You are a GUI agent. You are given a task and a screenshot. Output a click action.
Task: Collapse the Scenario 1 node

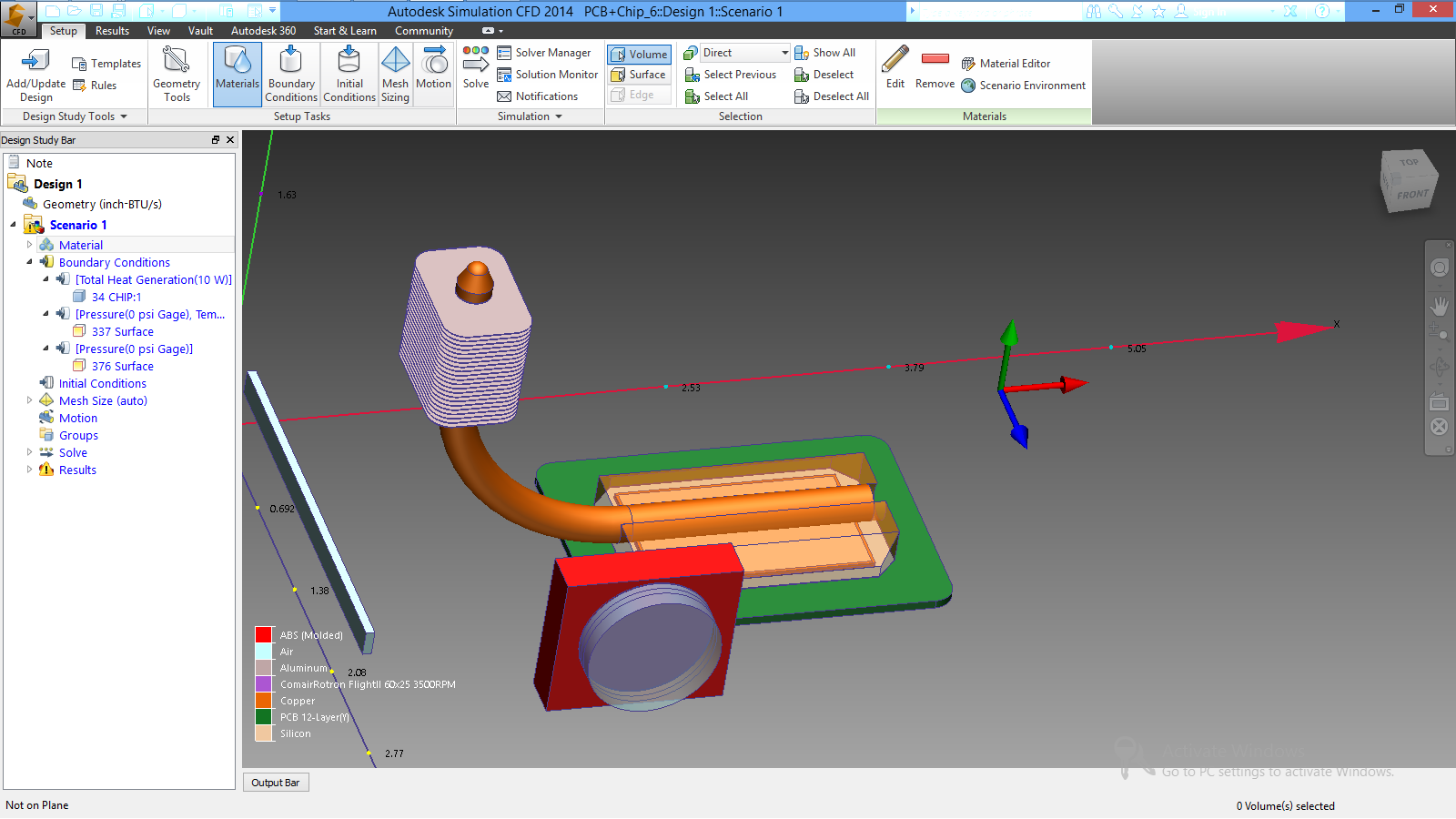(13, 225)
